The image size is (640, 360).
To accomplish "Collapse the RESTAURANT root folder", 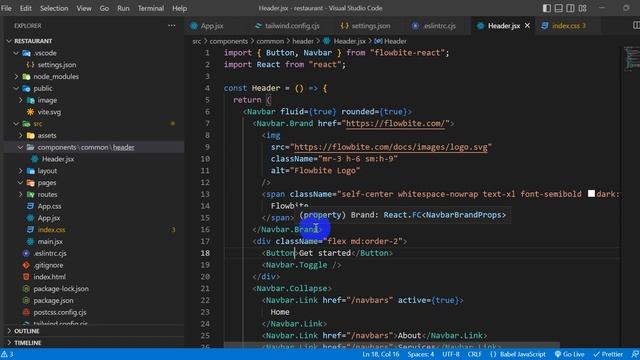I will pos(9,41).
